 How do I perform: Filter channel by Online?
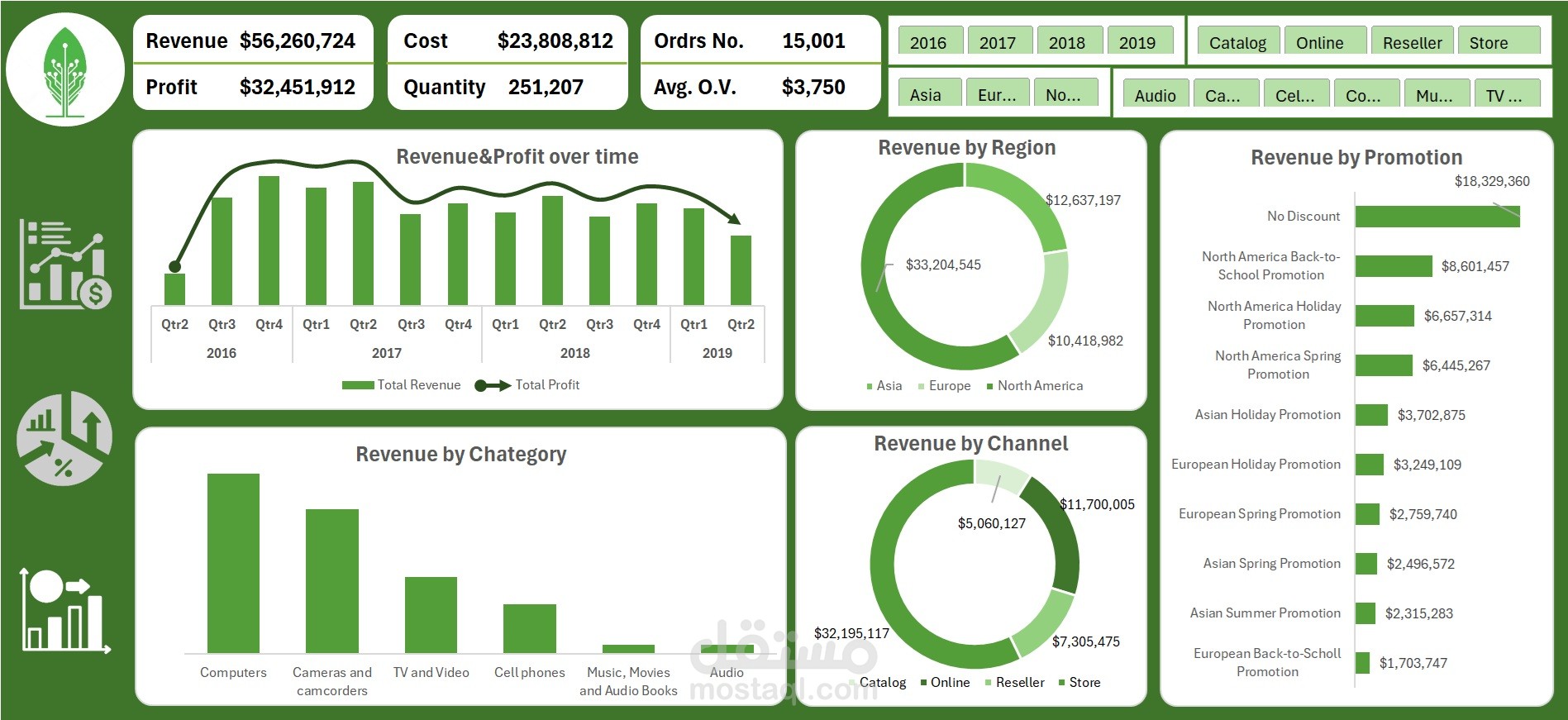pos(1325,41)
